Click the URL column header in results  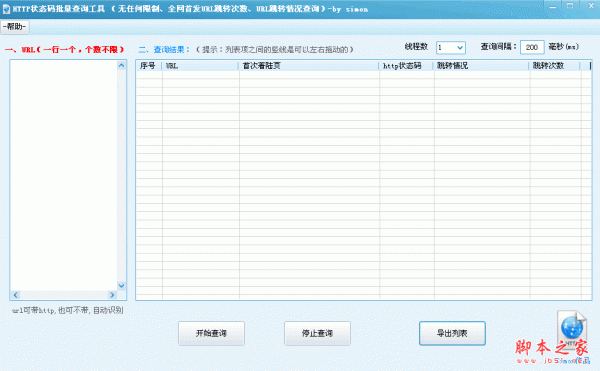click(201, 66)
